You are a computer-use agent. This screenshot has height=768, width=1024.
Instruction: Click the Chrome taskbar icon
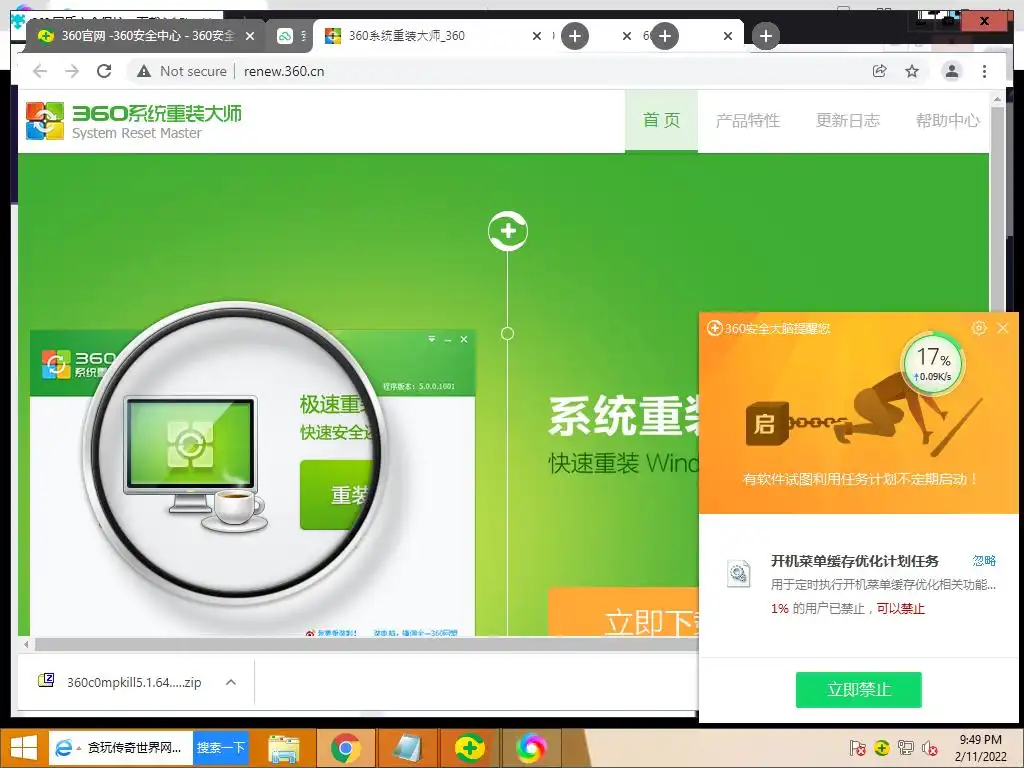coord(345,748)
